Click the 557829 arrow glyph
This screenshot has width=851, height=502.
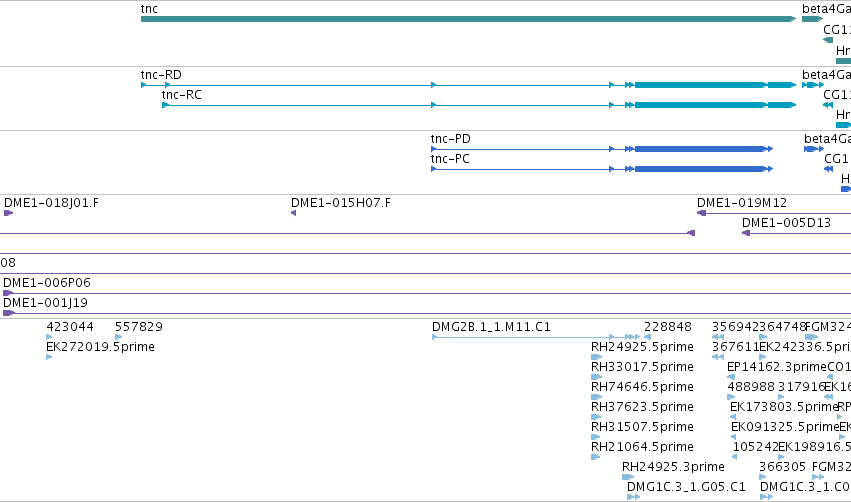click(x=119, y=337)
